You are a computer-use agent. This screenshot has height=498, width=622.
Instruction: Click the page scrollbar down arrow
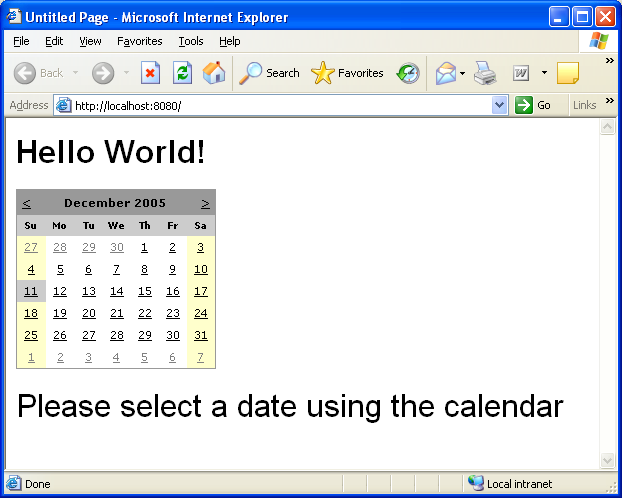point(607,460)
